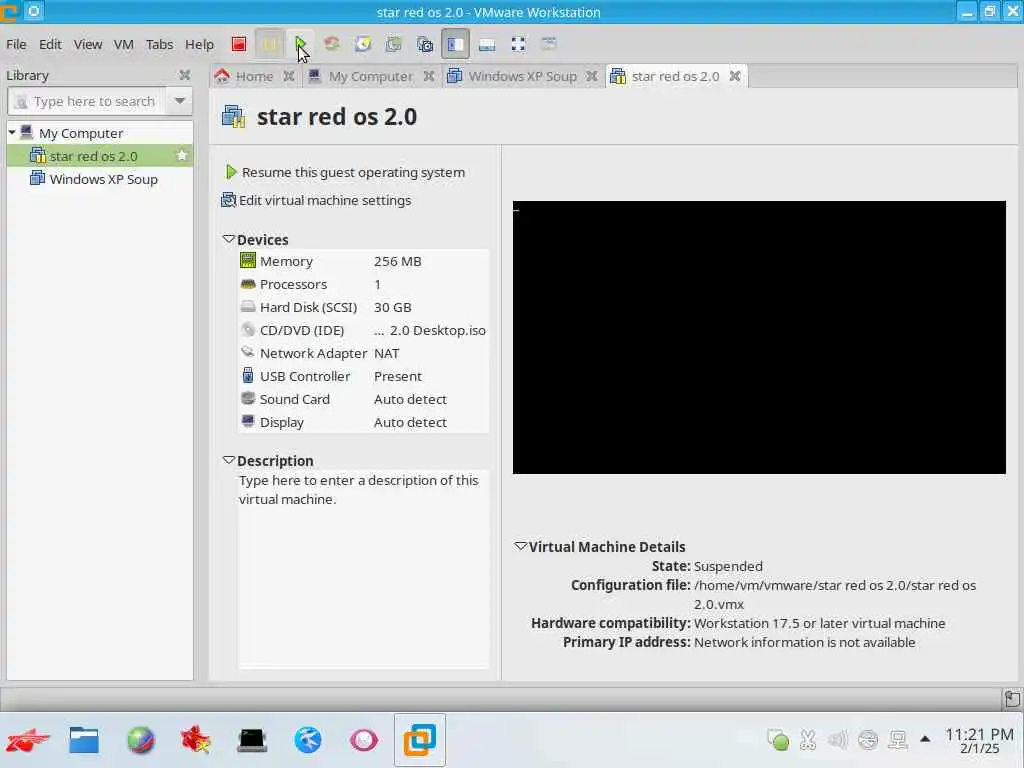This screenshot has height=768, width=1024.
Task: Click the description text field
Action: coord(363,568)
